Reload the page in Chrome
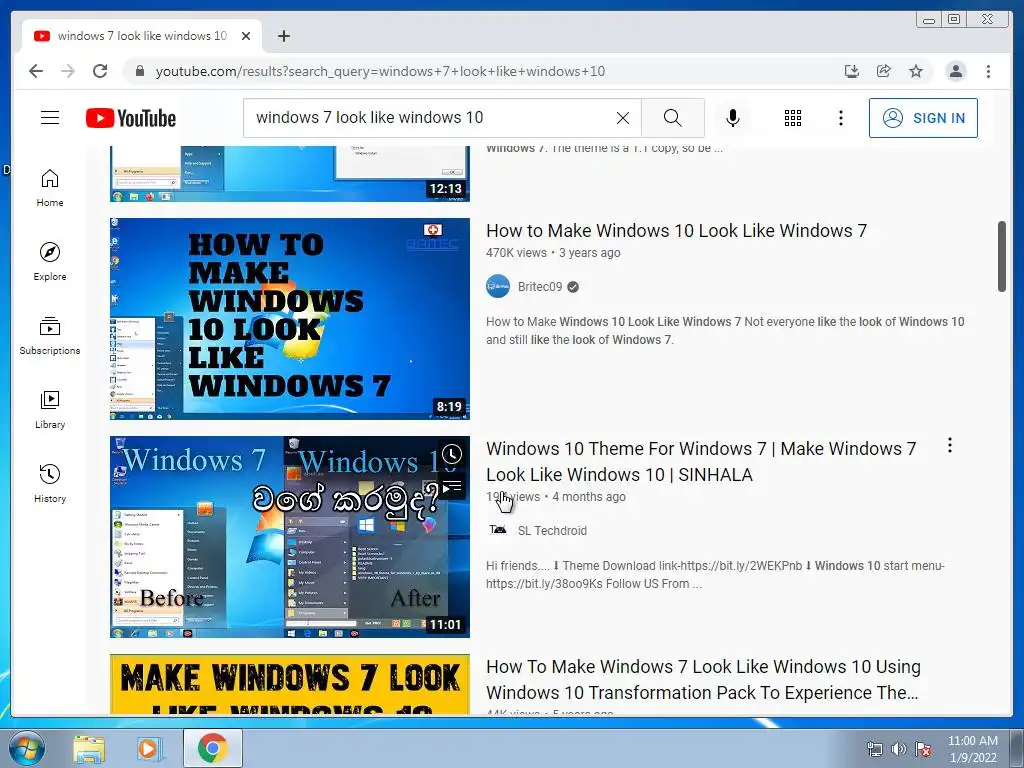1024x768 pixels. (100, 71)
